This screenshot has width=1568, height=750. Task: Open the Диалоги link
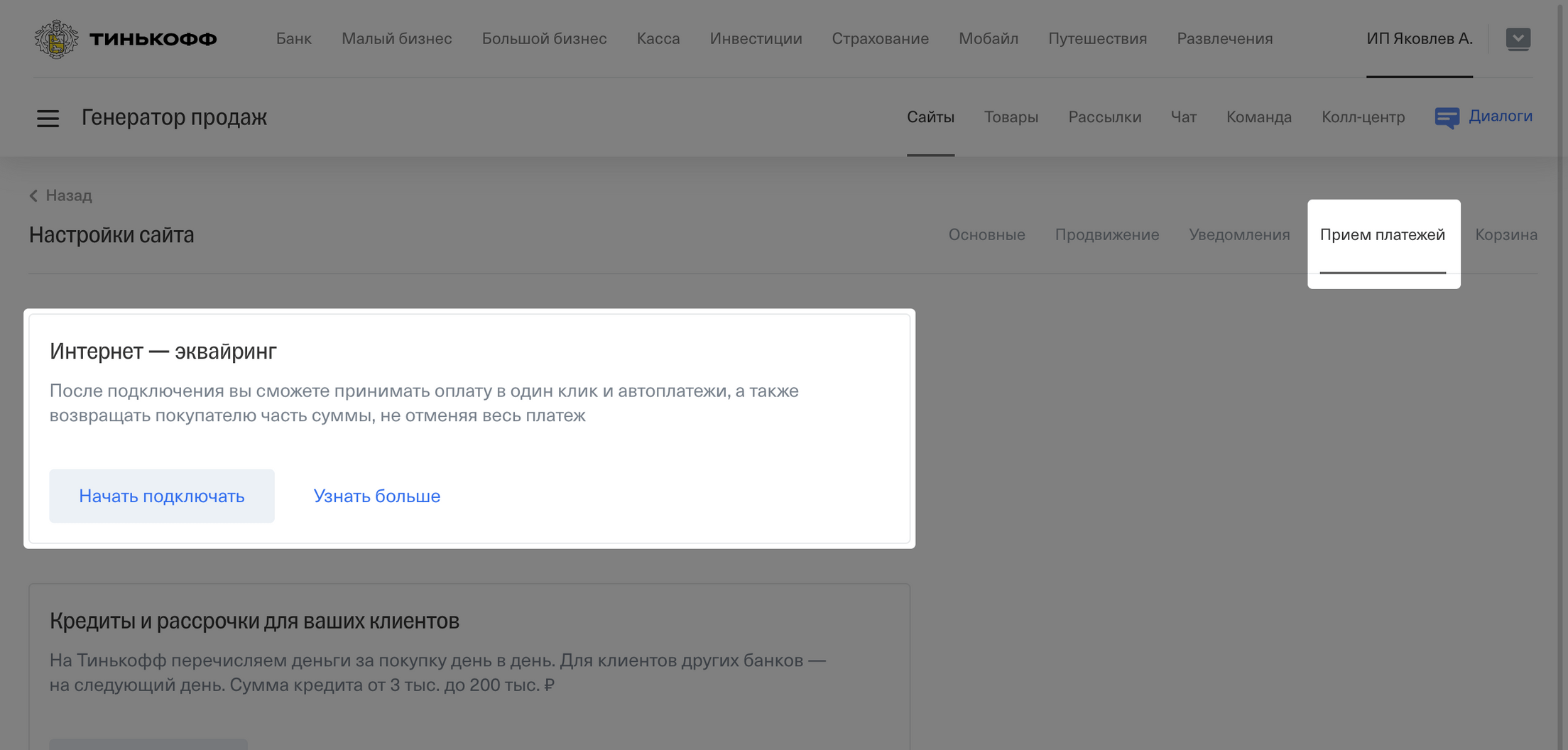pyautogui.click(x=1501, y=116)
